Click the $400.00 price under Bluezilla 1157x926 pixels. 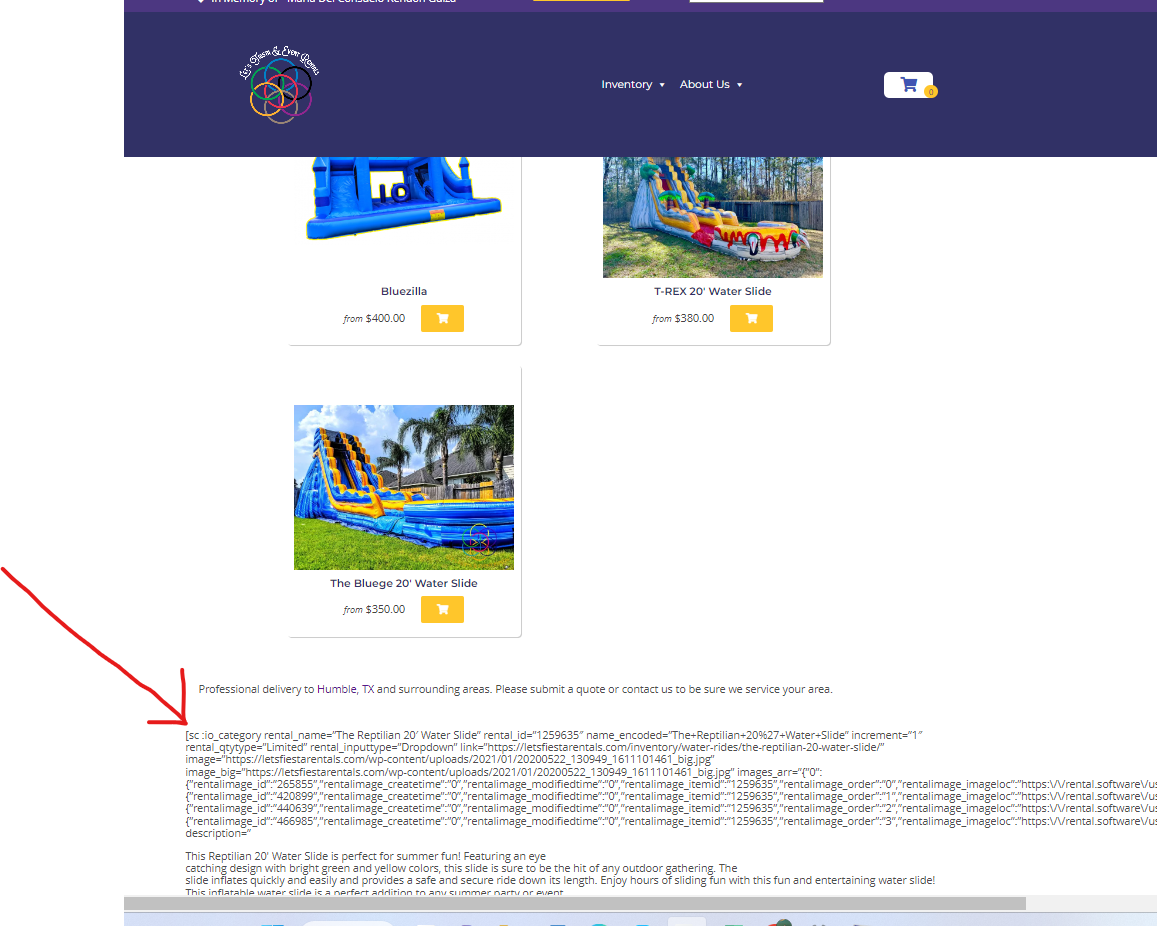(x=385, y=319)
